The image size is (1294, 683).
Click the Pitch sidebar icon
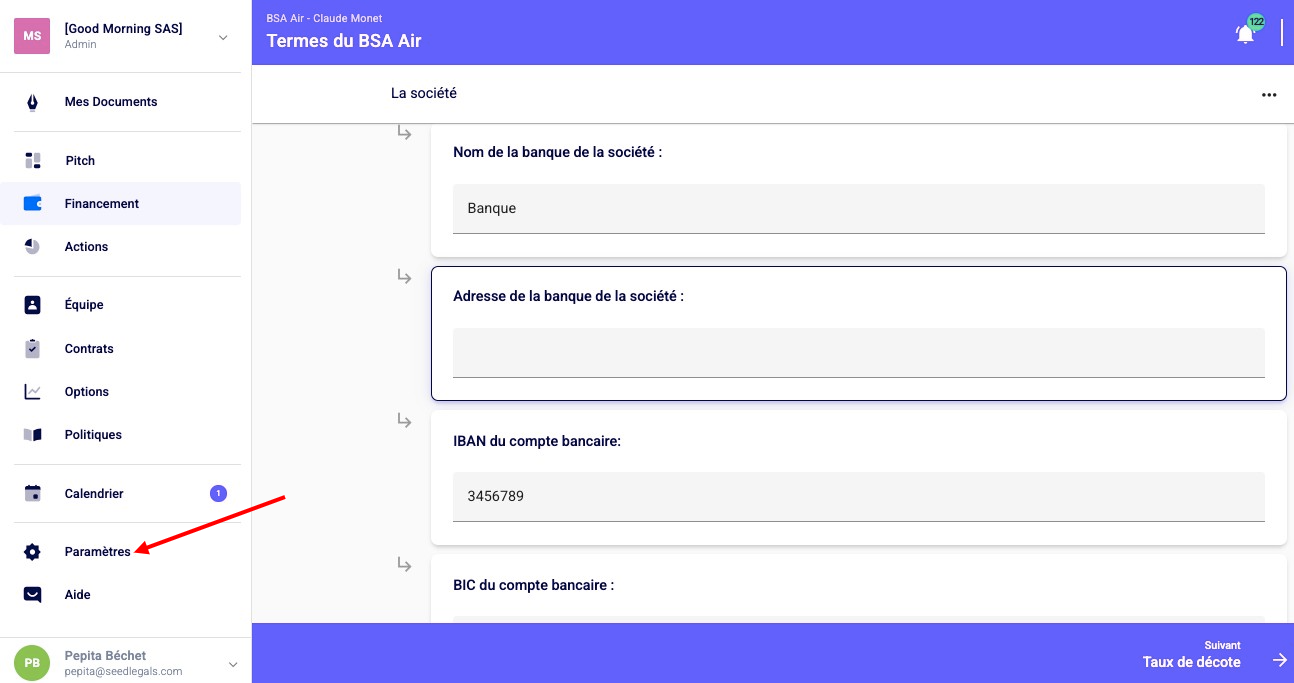click(33, 160)
